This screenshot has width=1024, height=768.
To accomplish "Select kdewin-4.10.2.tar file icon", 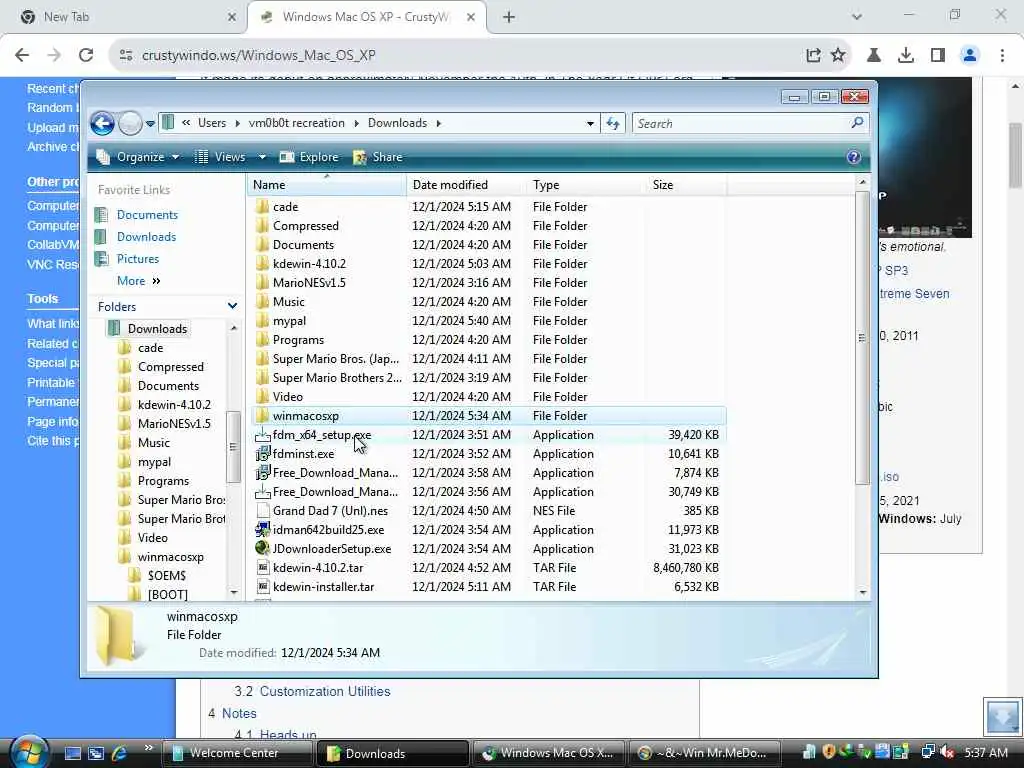I will point(263,568).
